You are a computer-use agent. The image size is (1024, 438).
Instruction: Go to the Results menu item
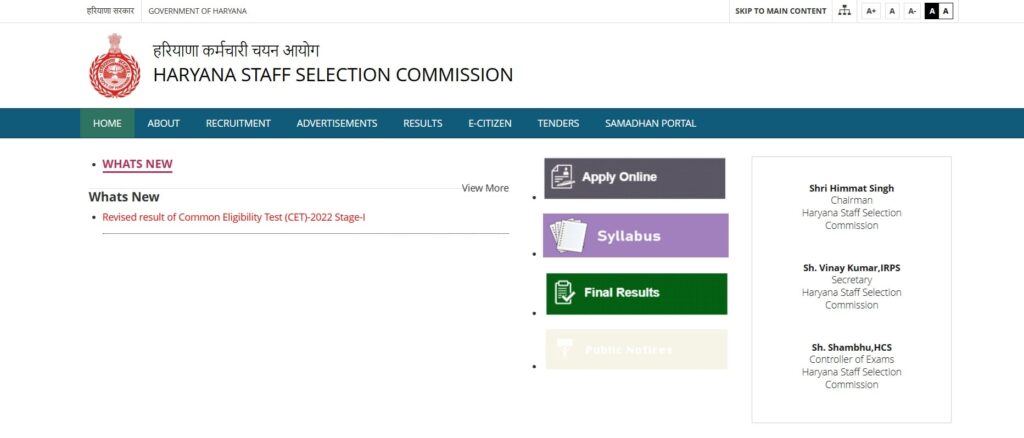[x=423, y=123]
